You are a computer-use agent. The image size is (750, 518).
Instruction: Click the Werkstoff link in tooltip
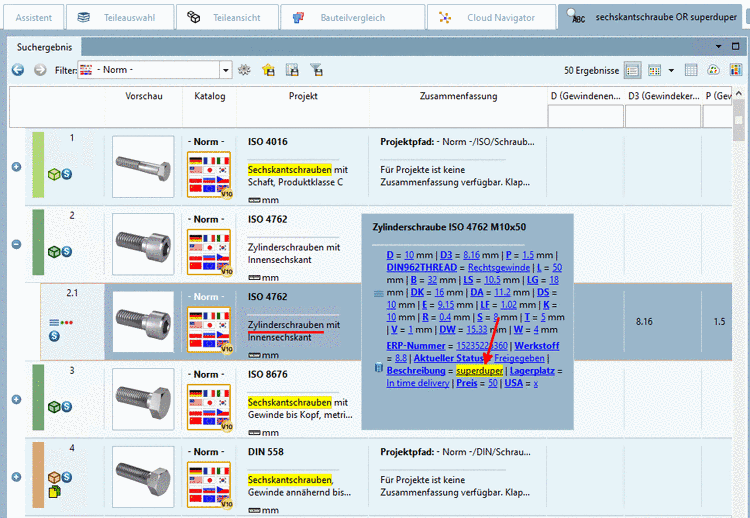click(537, 346)
